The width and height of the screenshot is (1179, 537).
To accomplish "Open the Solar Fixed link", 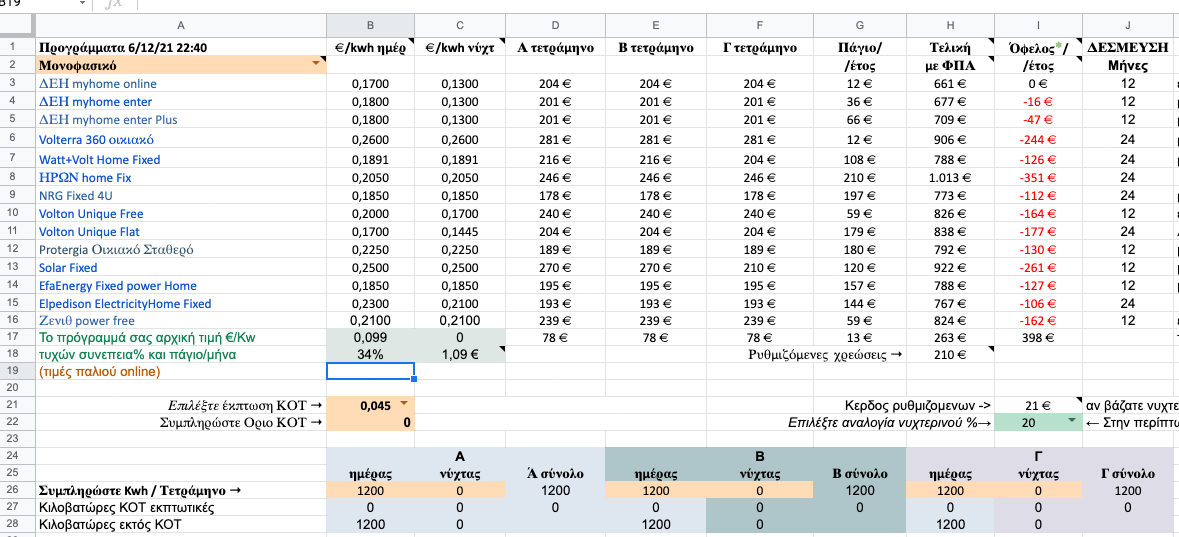I will point(68,267).
